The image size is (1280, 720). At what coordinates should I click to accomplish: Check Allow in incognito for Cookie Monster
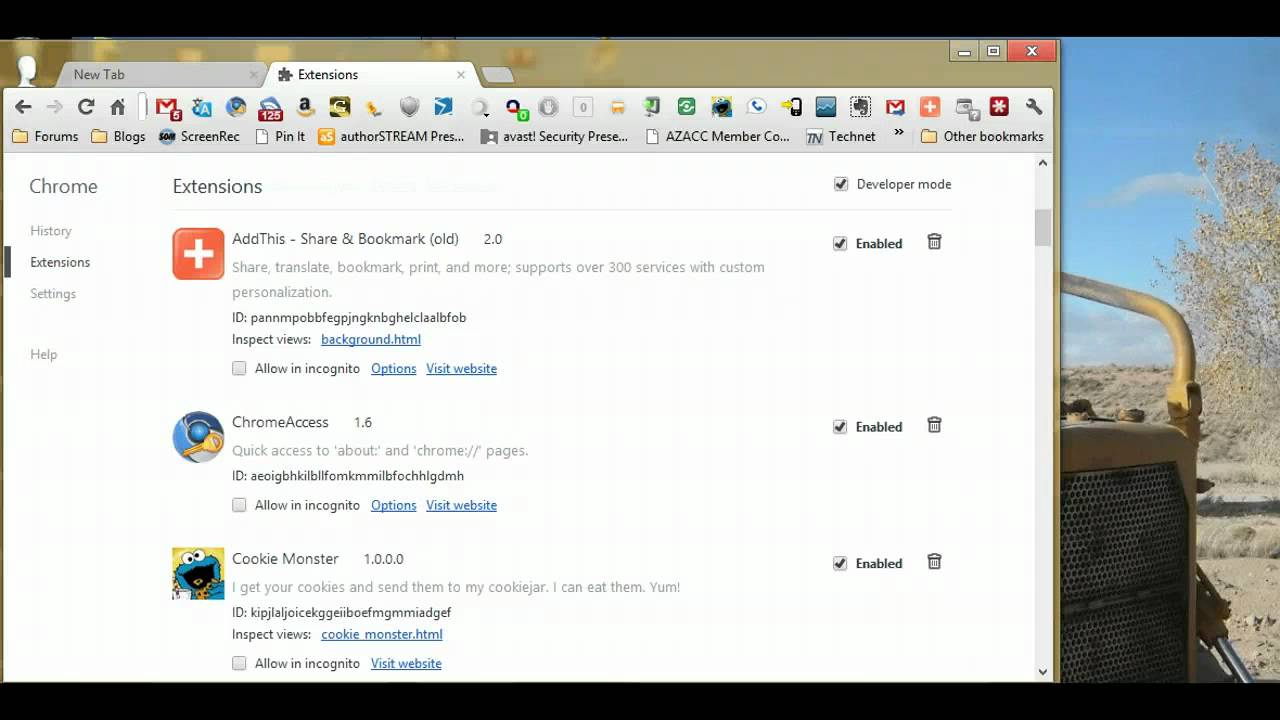[239, 663]
